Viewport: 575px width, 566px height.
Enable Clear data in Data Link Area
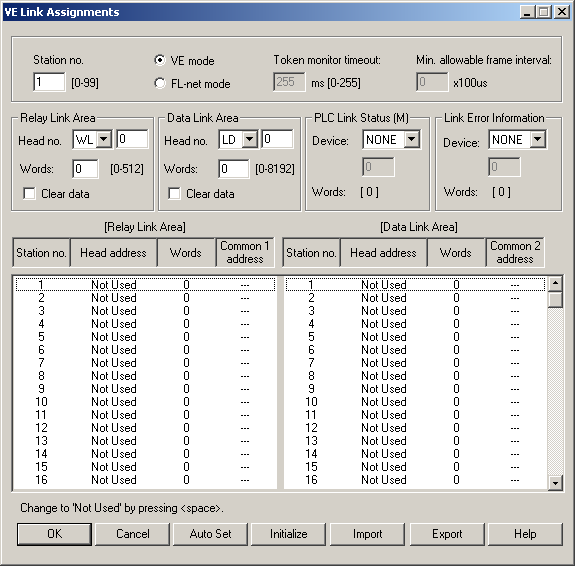click(174, 193)
